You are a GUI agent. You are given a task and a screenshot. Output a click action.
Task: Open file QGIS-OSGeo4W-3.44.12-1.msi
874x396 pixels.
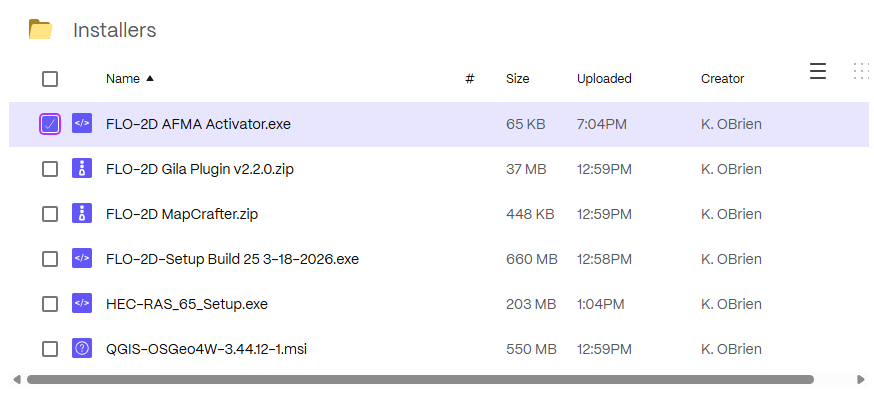(x=206, y=349)
